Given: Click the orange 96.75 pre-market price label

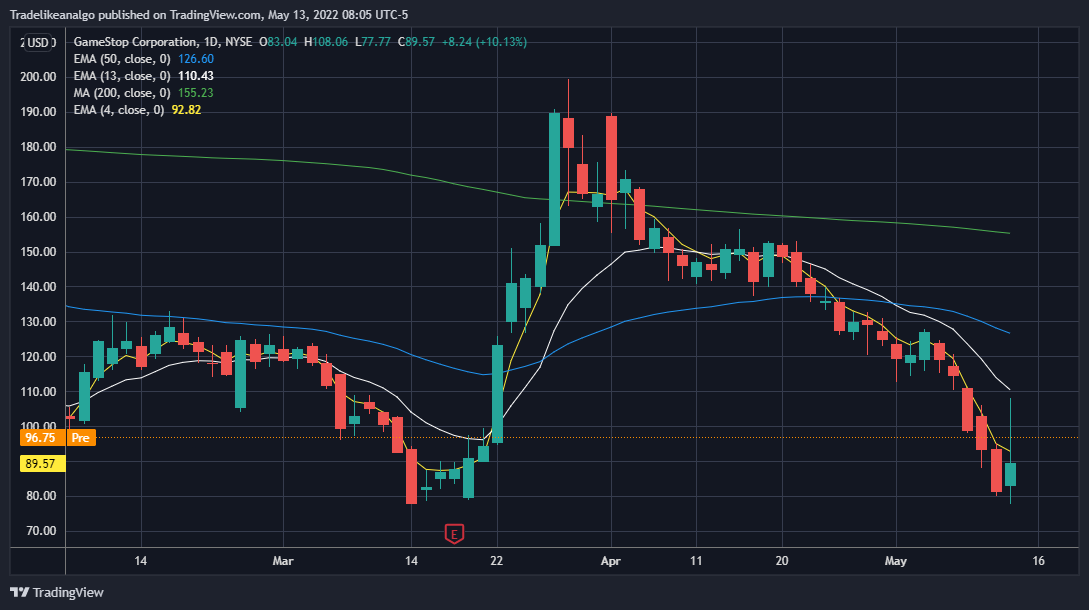Looking at the screenshot, I should pos(40,438).
